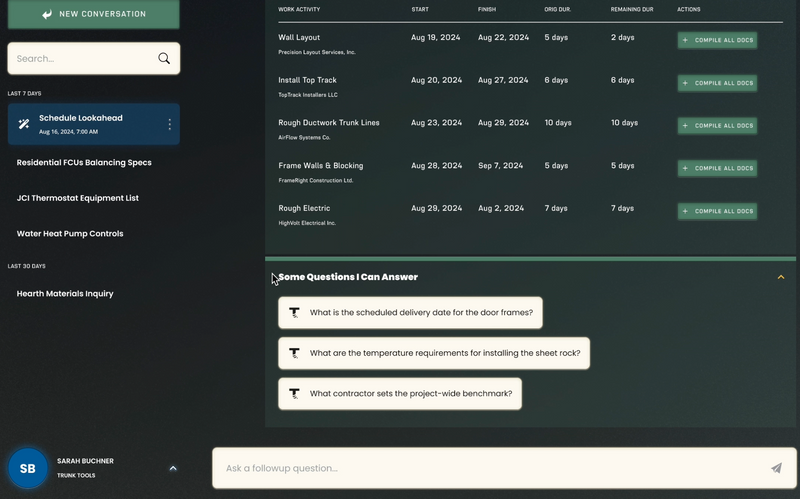
Task: Compile all docs for Wall Layout
Action: [717, 41]
